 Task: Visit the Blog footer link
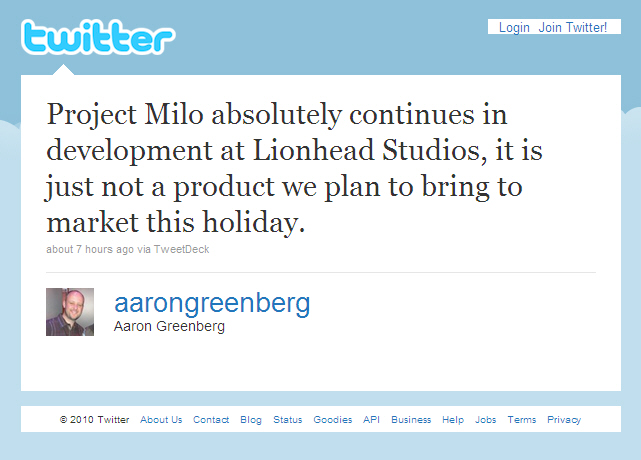tap(251, 420)
